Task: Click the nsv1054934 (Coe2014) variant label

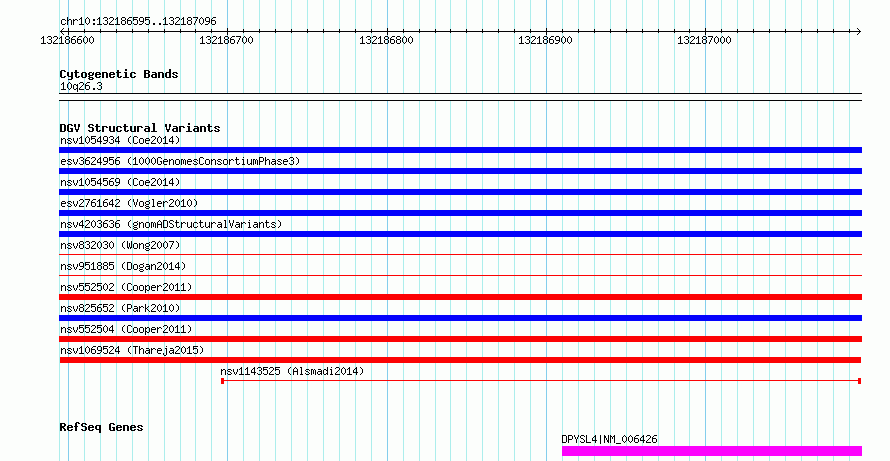Action: pyautogui.click(x=120, y=140)
